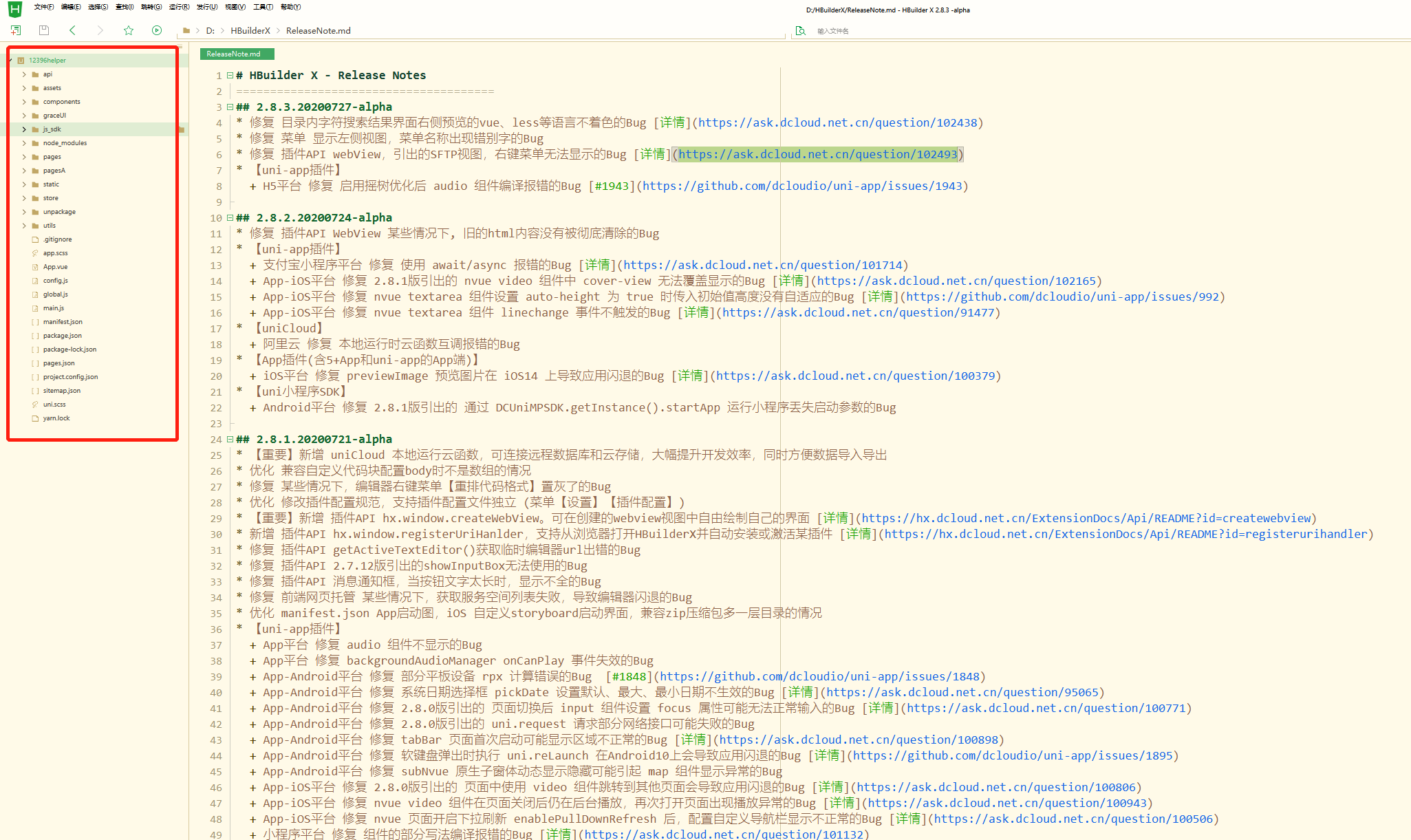Open the 编辑(E) menu
Image resolution: width=1411 pixels, height=840 pixels.
click(x=71, y=7)
